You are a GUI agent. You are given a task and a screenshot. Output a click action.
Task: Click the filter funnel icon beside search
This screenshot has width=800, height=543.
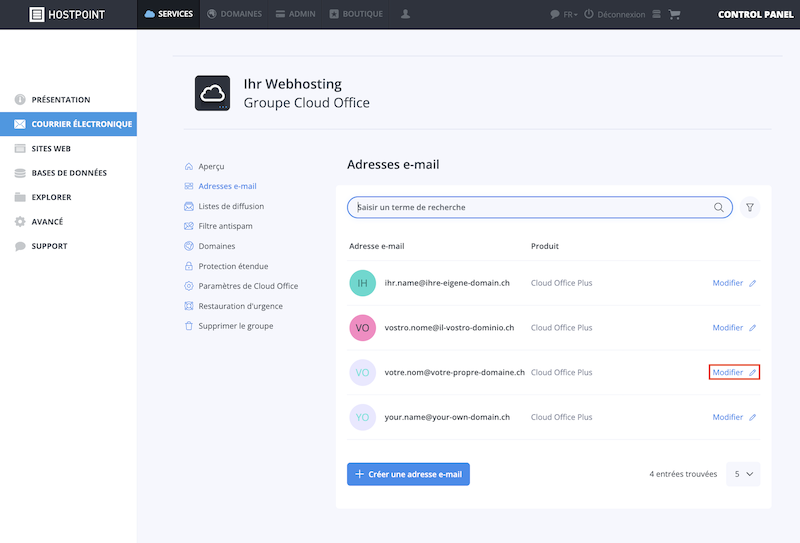749,207
